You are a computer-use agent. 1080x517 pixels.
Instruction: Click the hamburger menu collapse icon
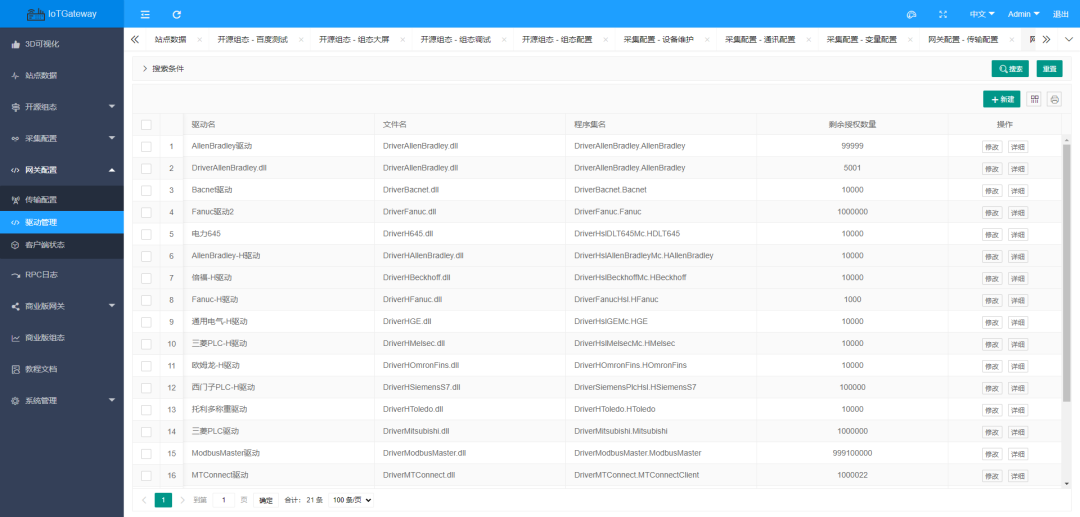(x=145, y=14)
